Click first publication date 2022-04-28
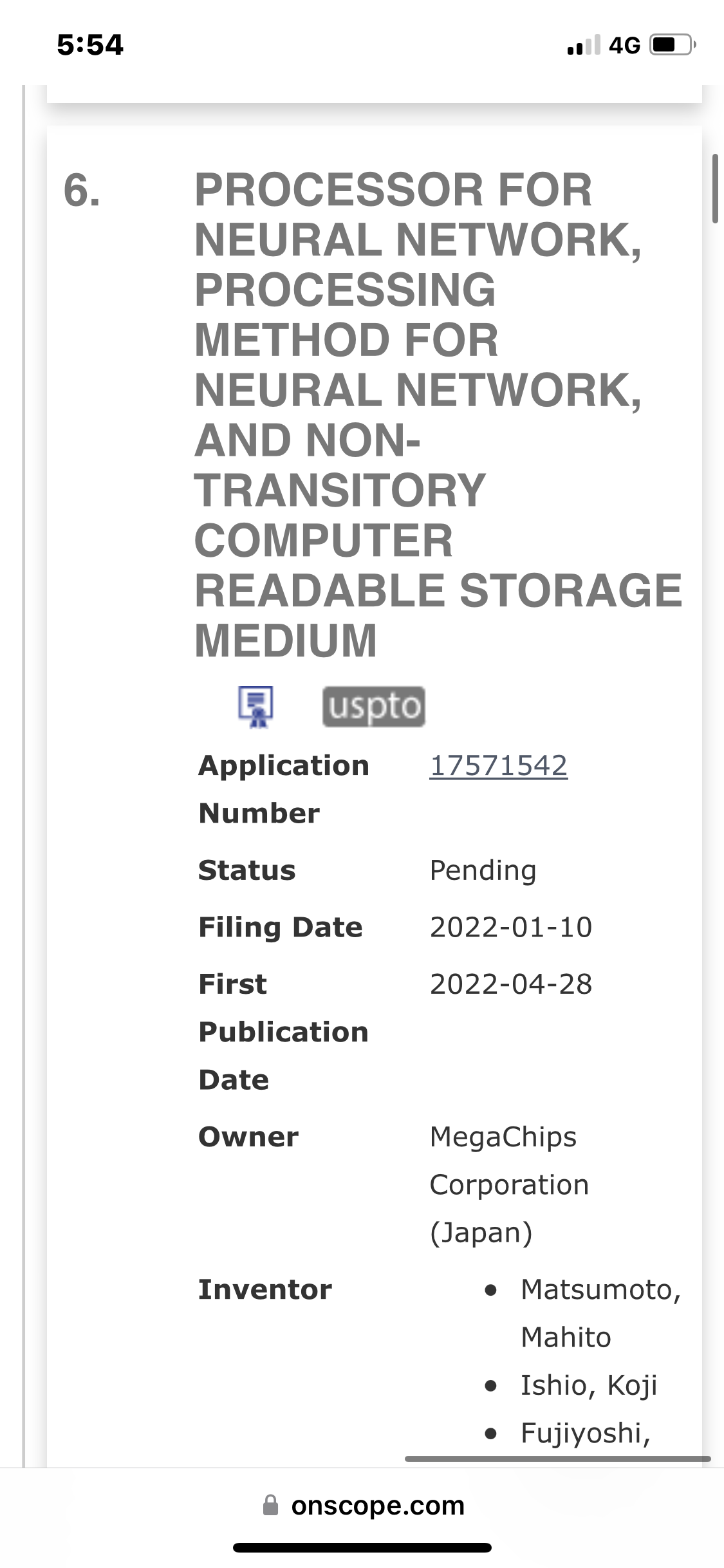This screenshot has width=724, height=1568. coord(510,984)
